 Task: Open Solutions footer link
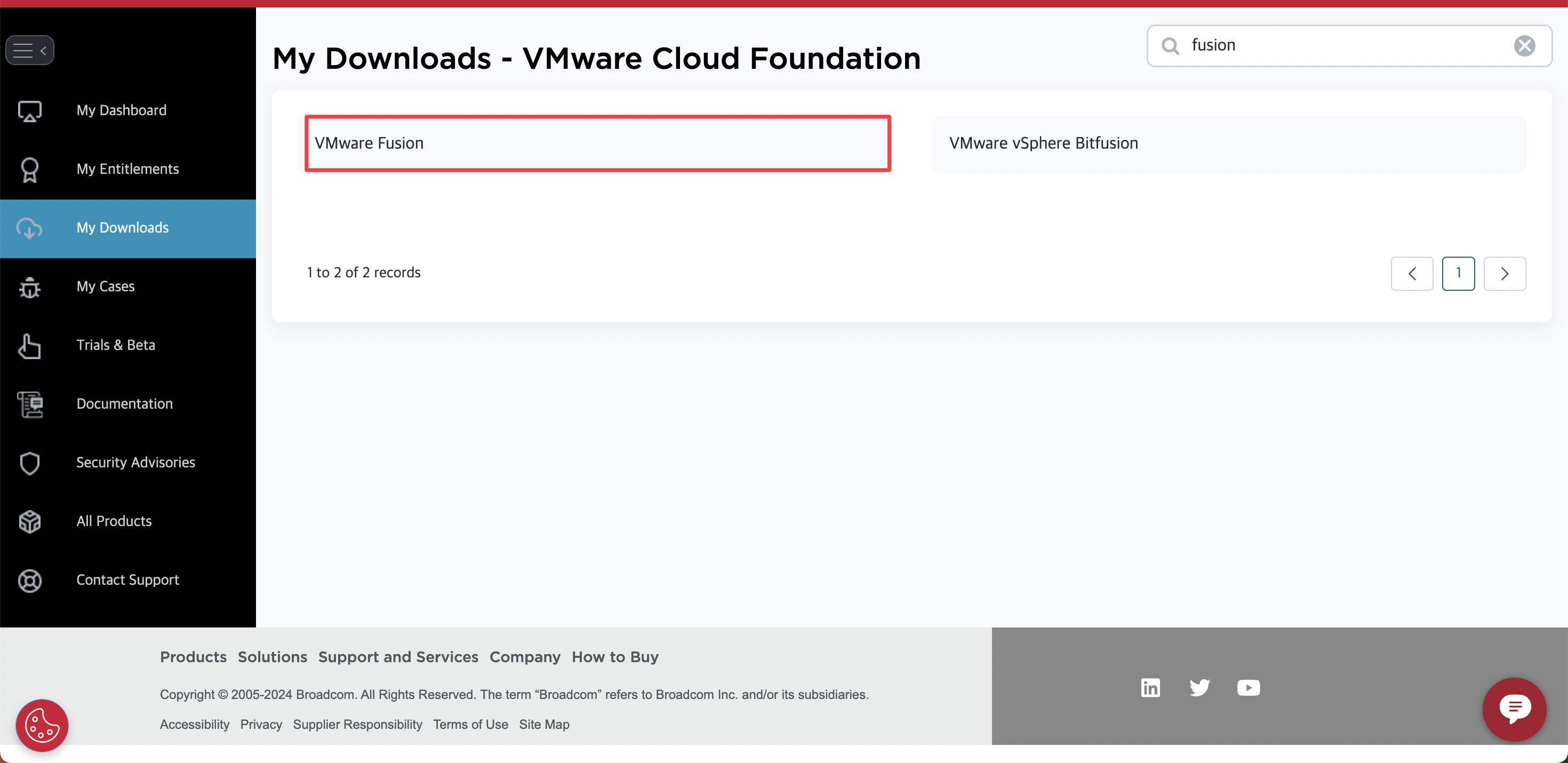[272, 657]
